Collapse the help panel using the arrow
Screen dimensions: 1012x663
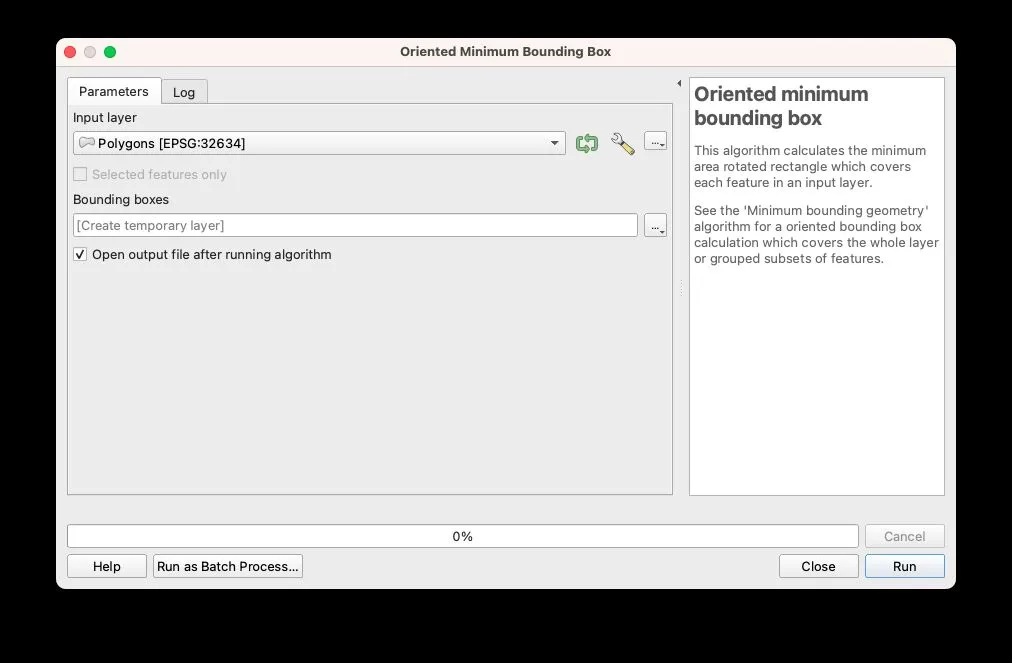[x=679, y=84]
